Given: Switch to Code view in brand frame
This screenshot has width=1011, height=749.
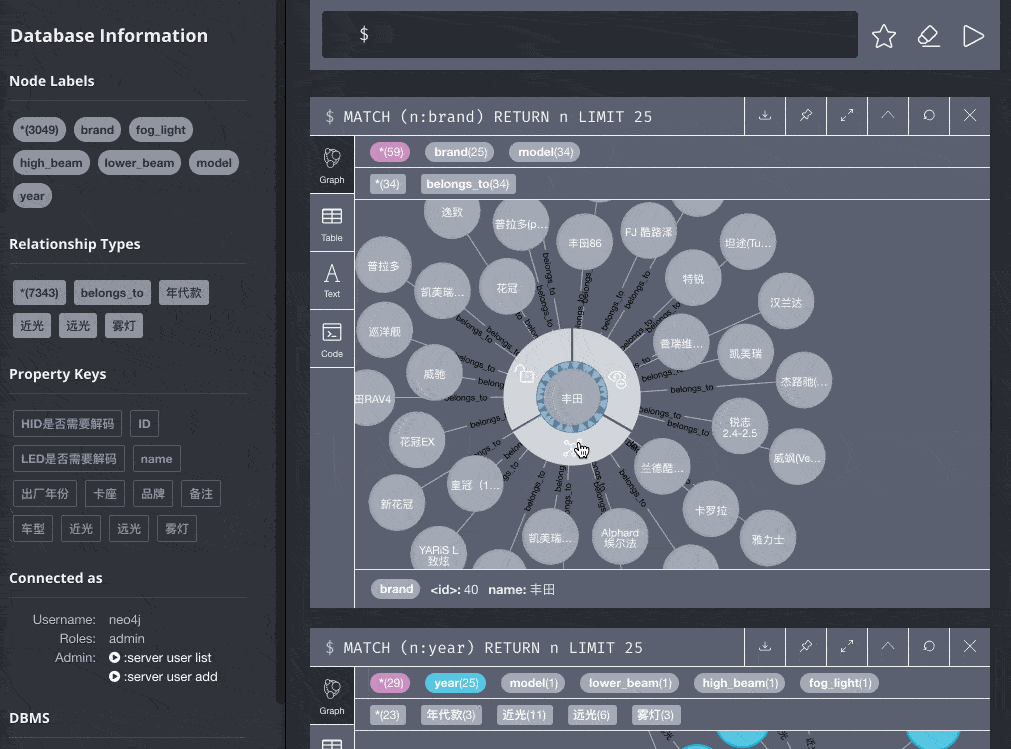Looking at the screenshot, I should (x=332, y=340).
